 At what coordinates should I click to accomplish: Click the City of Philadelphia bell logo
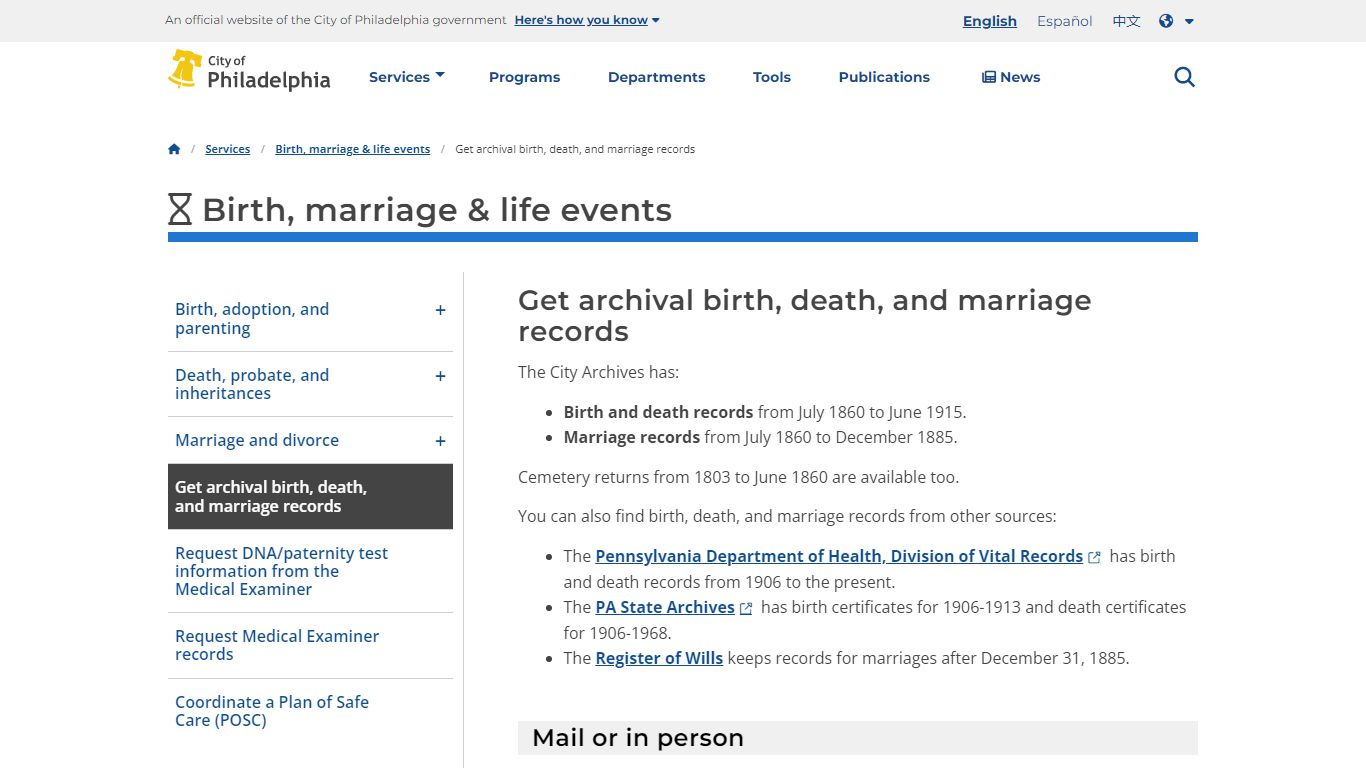(249, 70)
